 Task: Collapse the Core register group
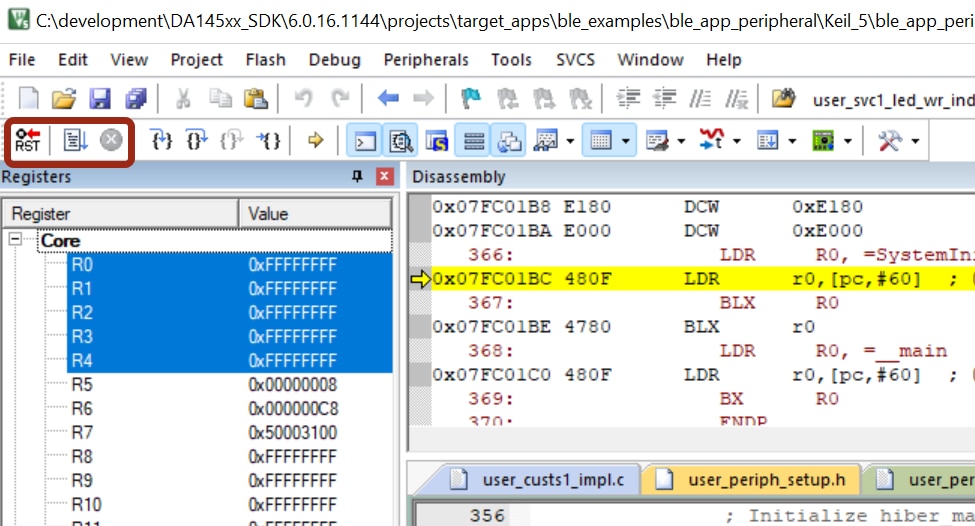coord(16,239)
